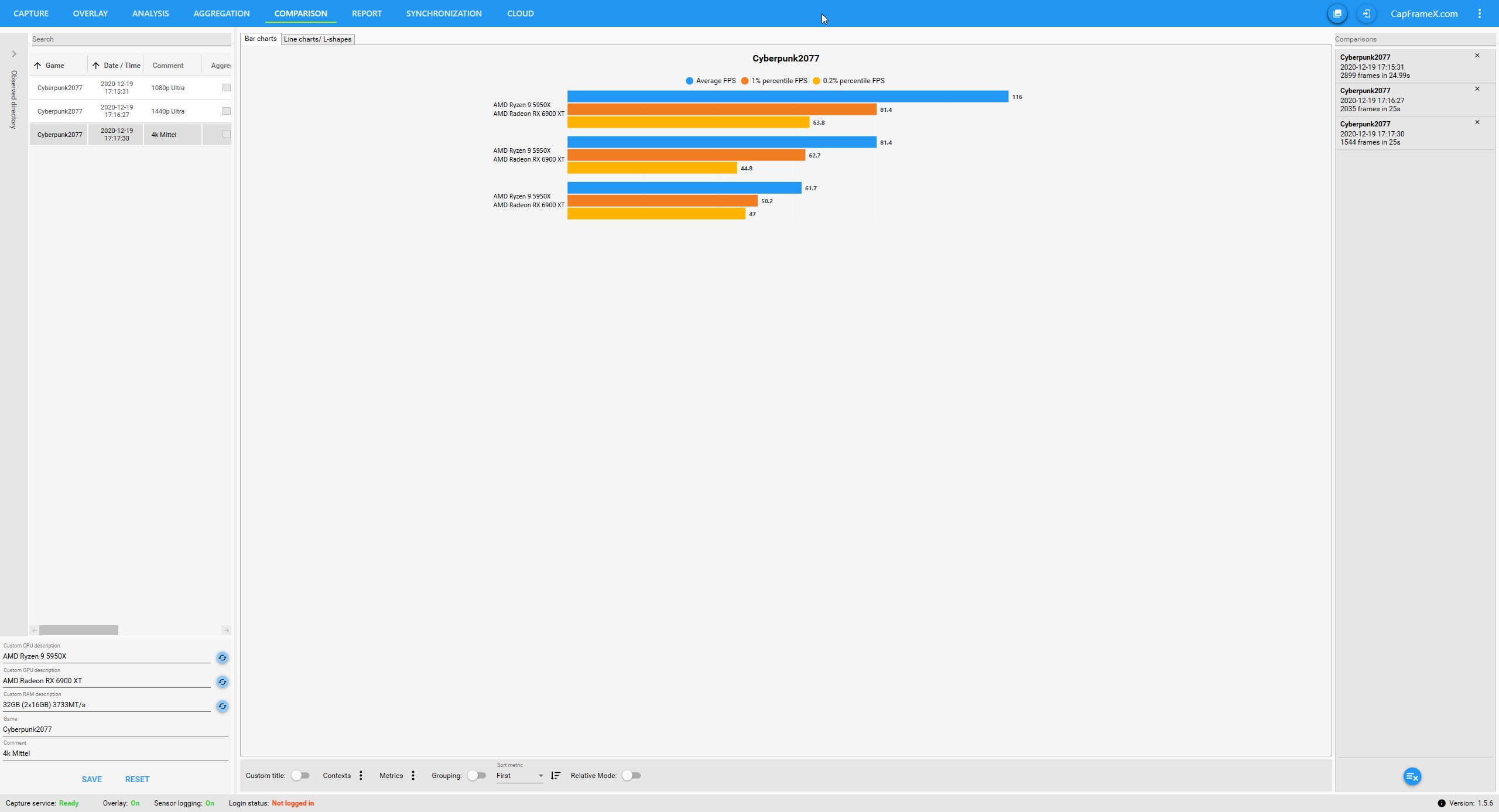The image size is (1499, 812).
Task: Click the remove all comparisons icon
Action: click(x=1412, y=777)
